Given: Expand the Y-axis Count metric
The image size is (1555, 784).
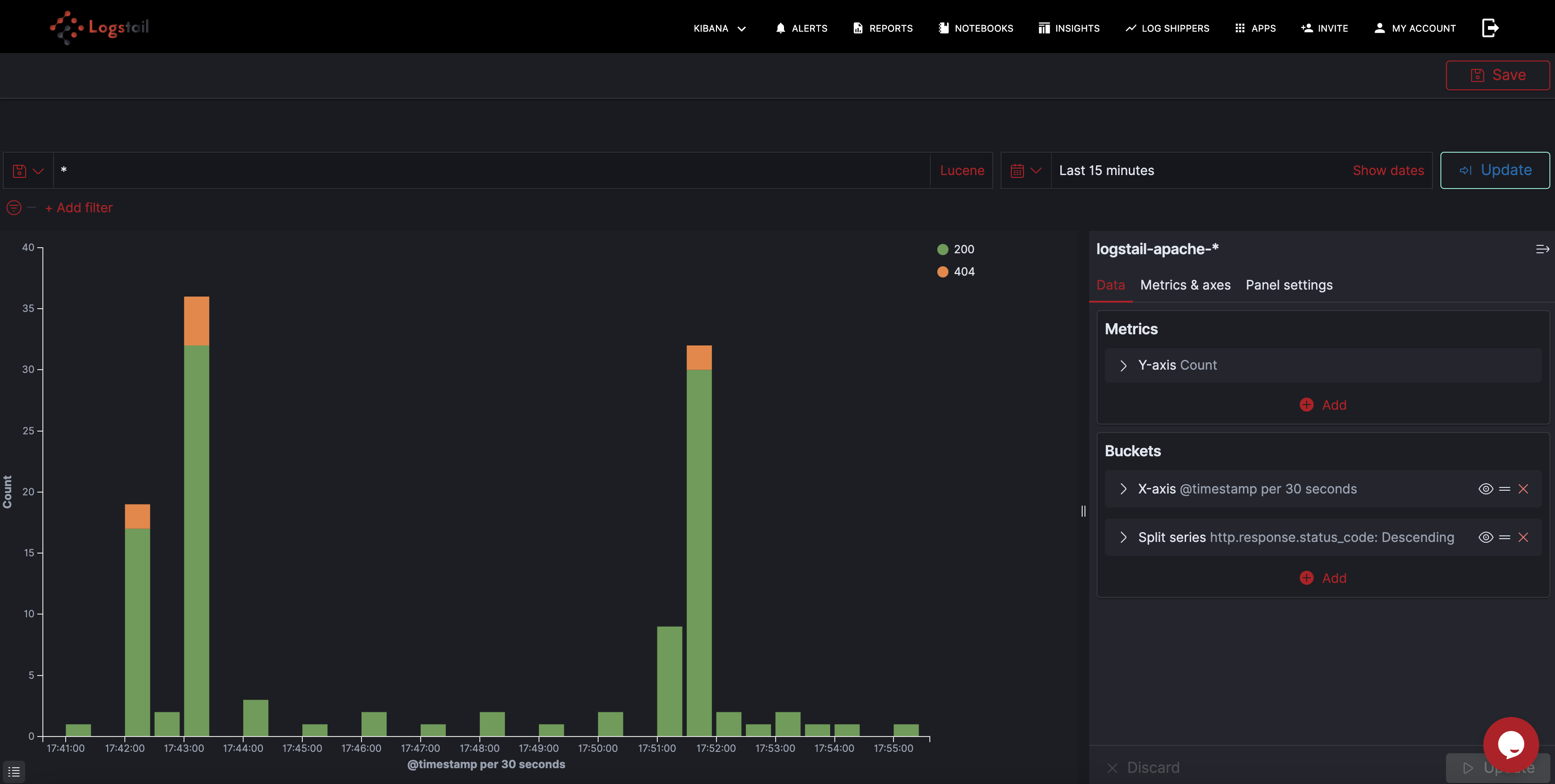Looking at the screenshot, I should coord(1123,365).
